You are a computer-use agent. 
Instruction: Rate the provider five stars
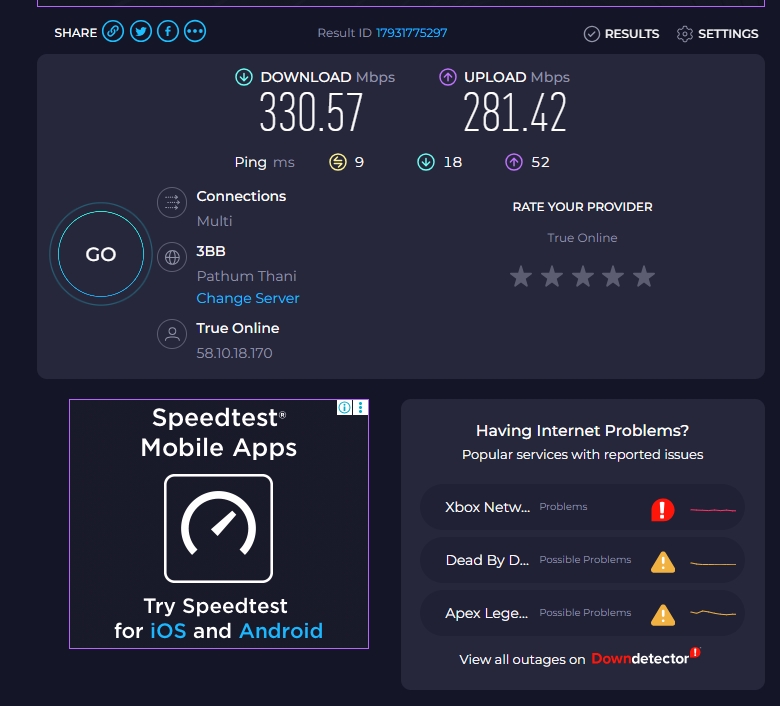click(644, 277)
